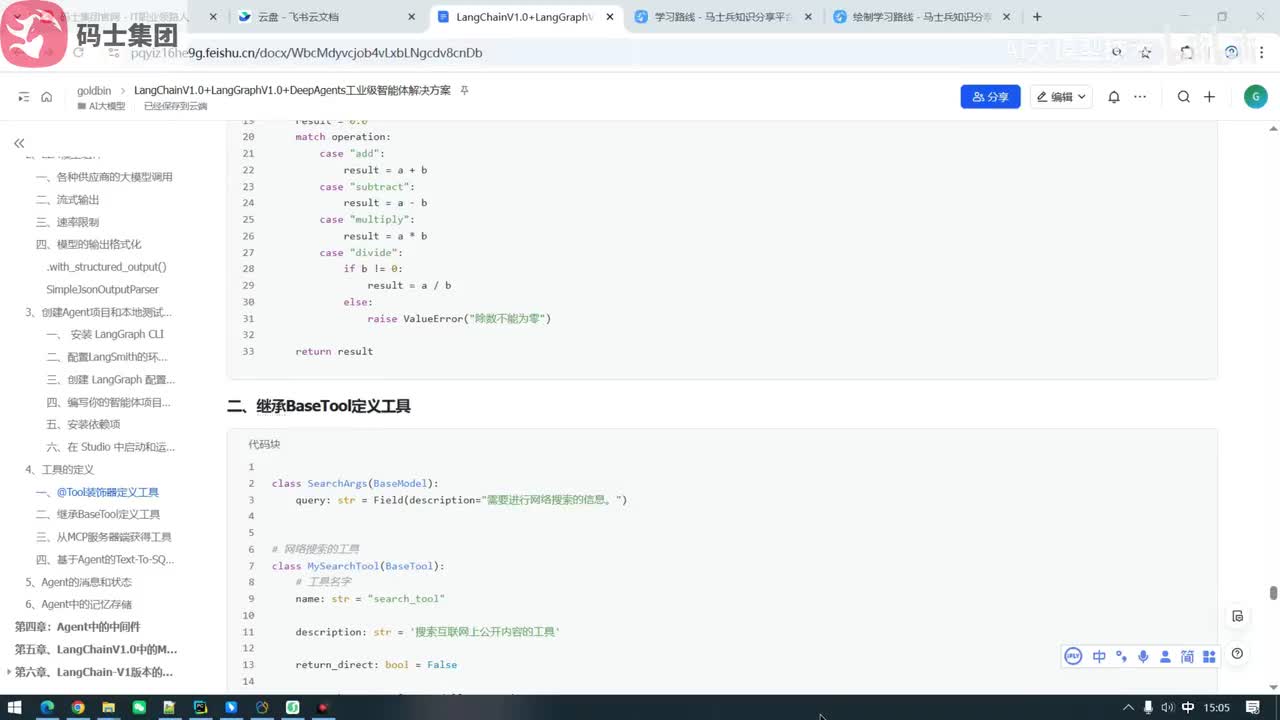
Task: Open Google Chrome from taskbar
Action: point(77,707)
